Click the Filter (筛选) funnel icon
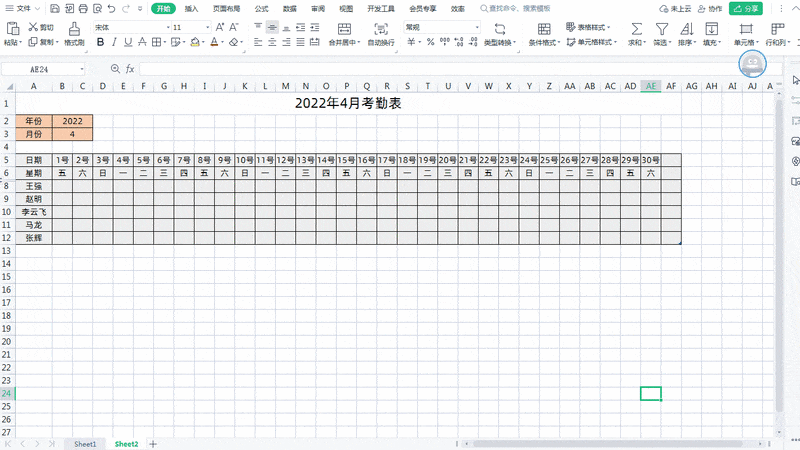This screenshot has width=800, height=450. click(662, 29)
